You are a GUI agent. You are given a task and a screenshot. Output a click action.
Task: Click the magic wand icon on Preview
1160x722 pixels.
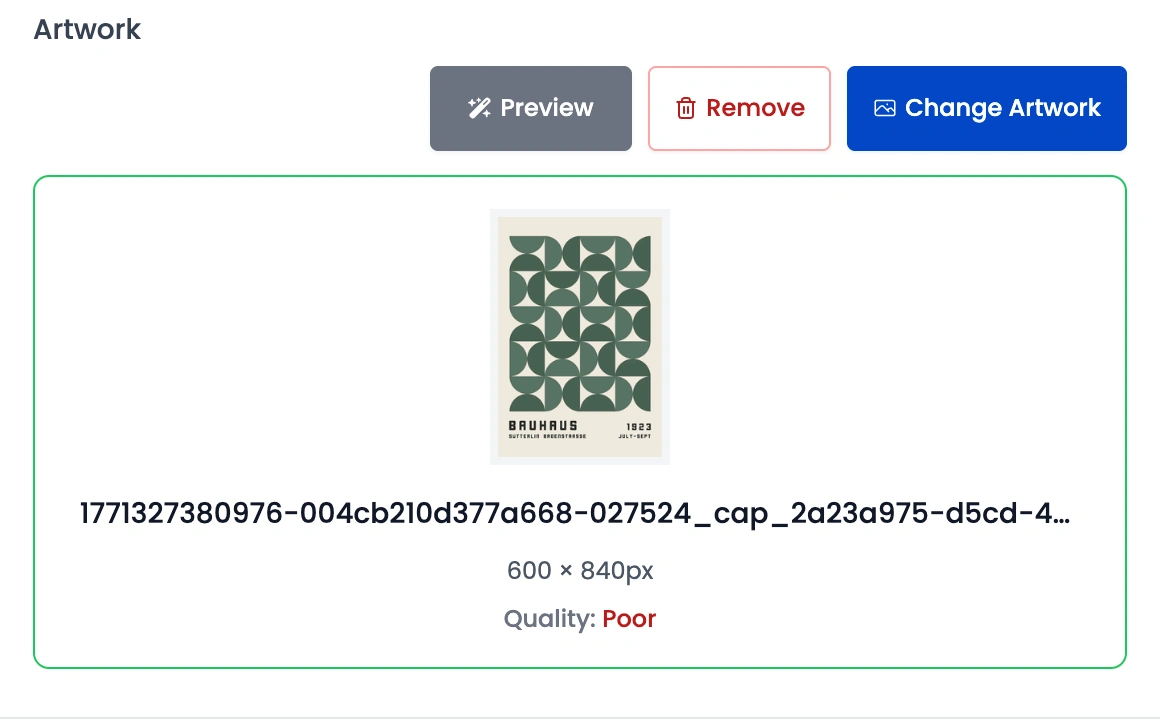point(479,109)
